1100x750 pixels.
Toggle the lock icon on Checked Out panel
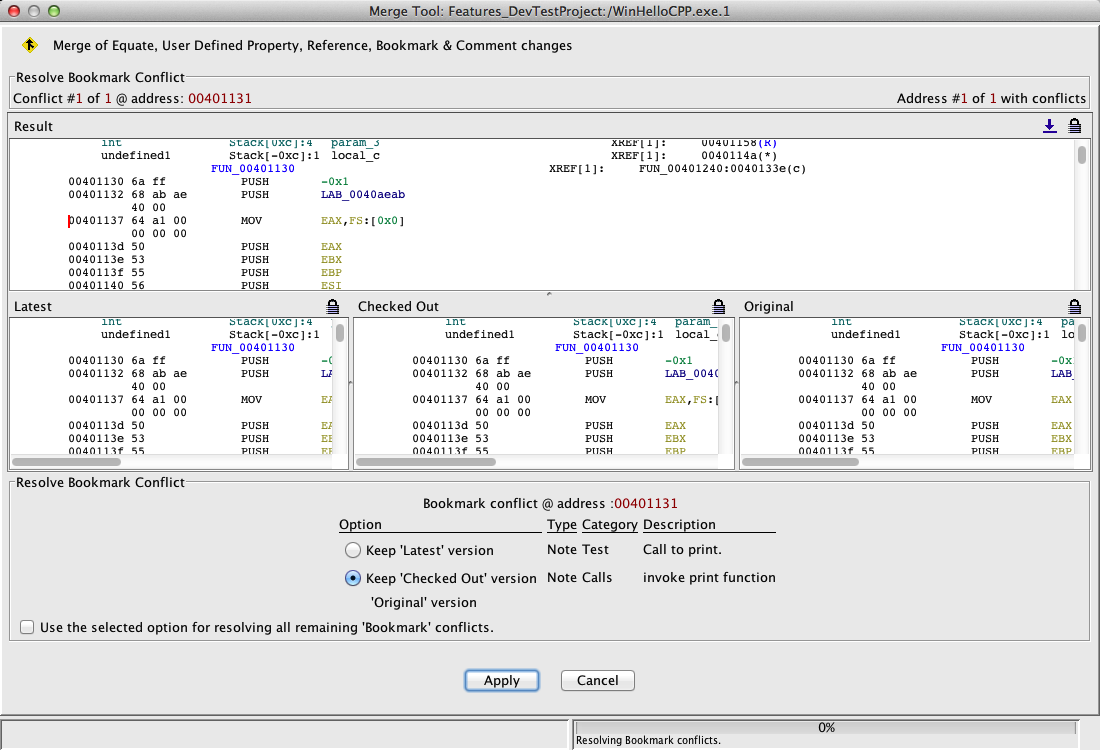click(718, 306)
